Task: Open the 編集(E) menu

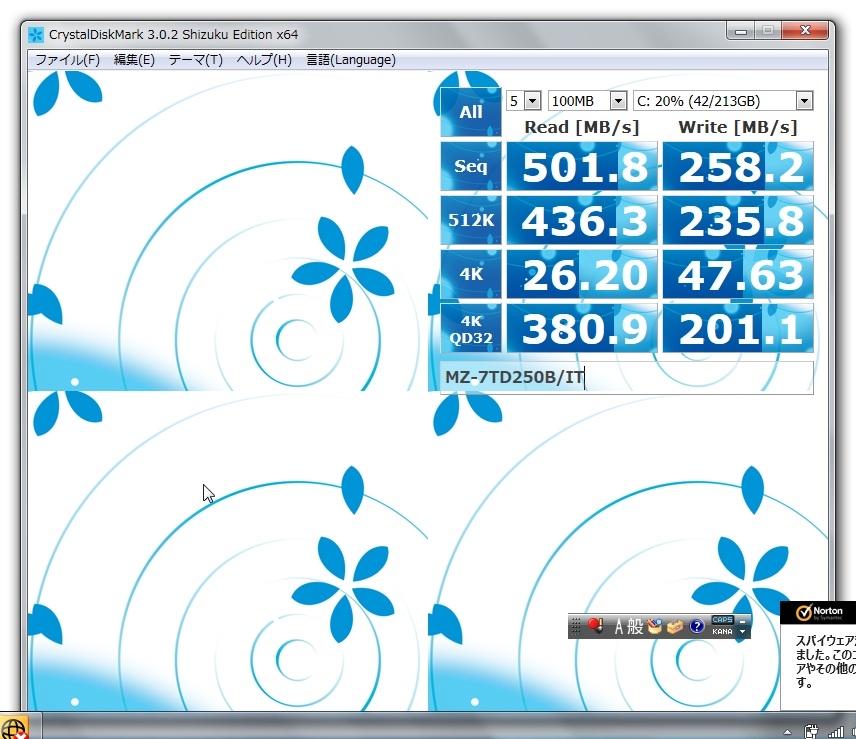Action: coord(134,59)
